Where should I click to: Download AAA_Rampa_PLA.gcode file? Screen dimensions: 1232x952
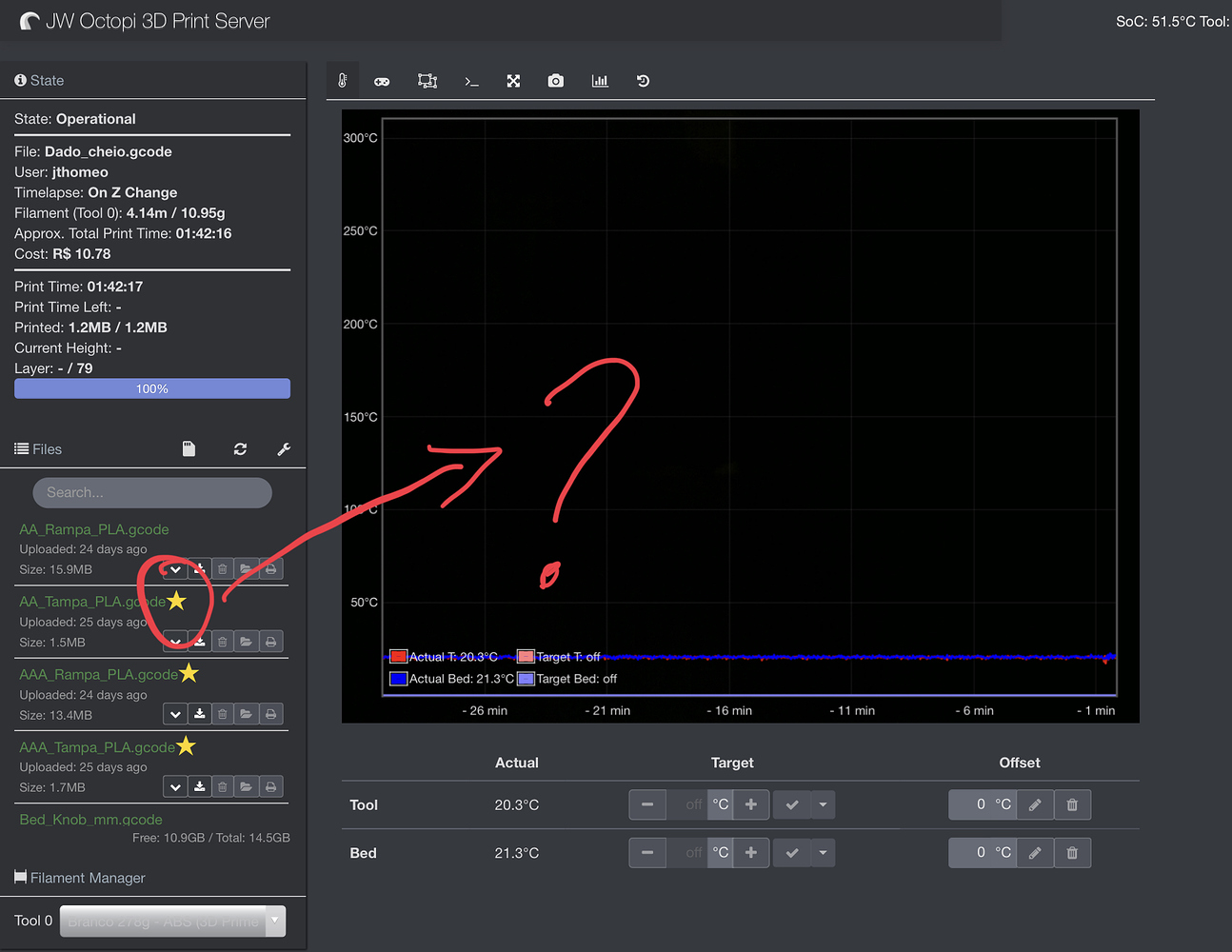click(x=199, y=714)
